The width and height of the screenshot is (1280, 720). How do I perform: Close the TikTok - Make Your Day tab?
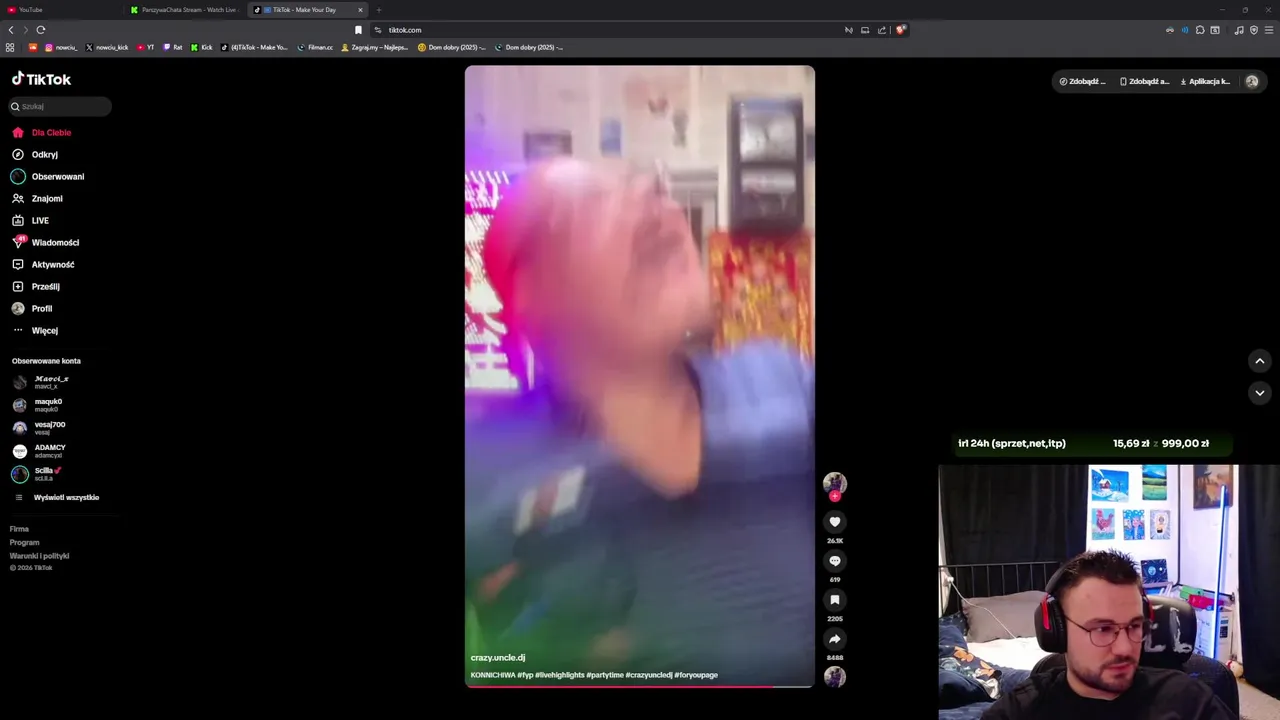click(x=360, y=10)
